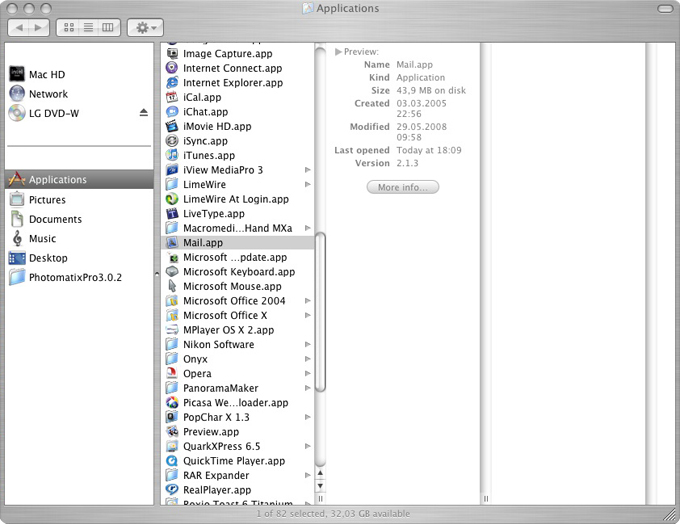The height and width of the screenshot is (524, 680).
Task: Click the file column resize handle
Action: pos(320,499)
